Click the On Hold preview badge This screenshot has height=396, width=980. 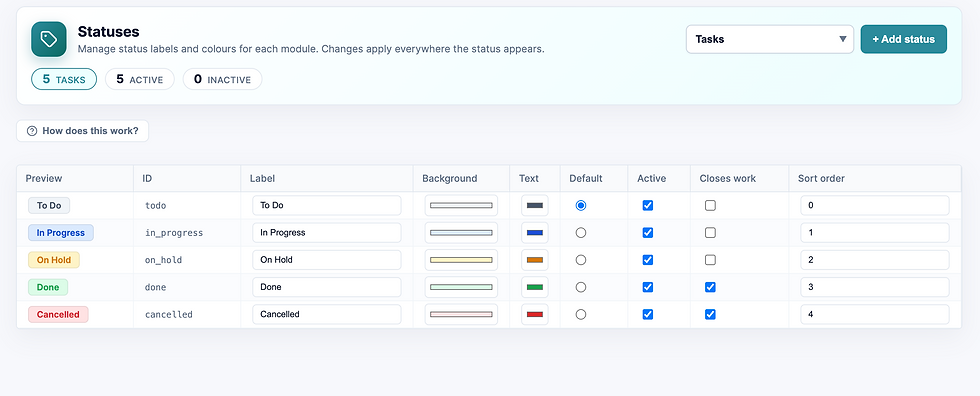coord(54,260)
